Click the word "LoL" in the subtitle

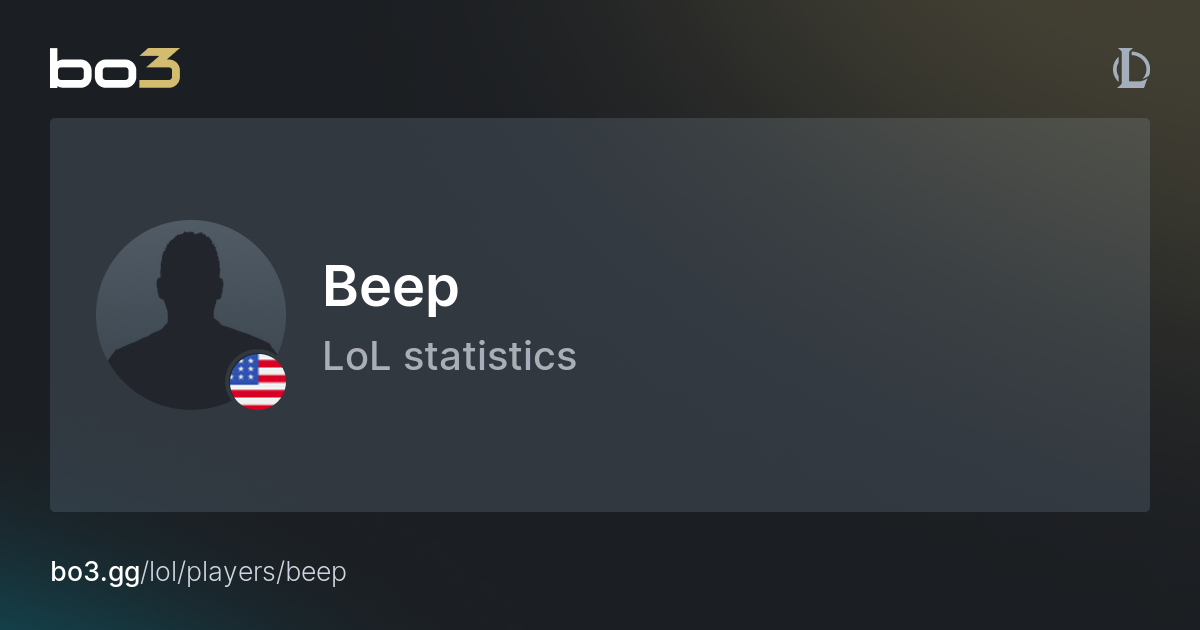pyautogui.click(x=357, y=356)
